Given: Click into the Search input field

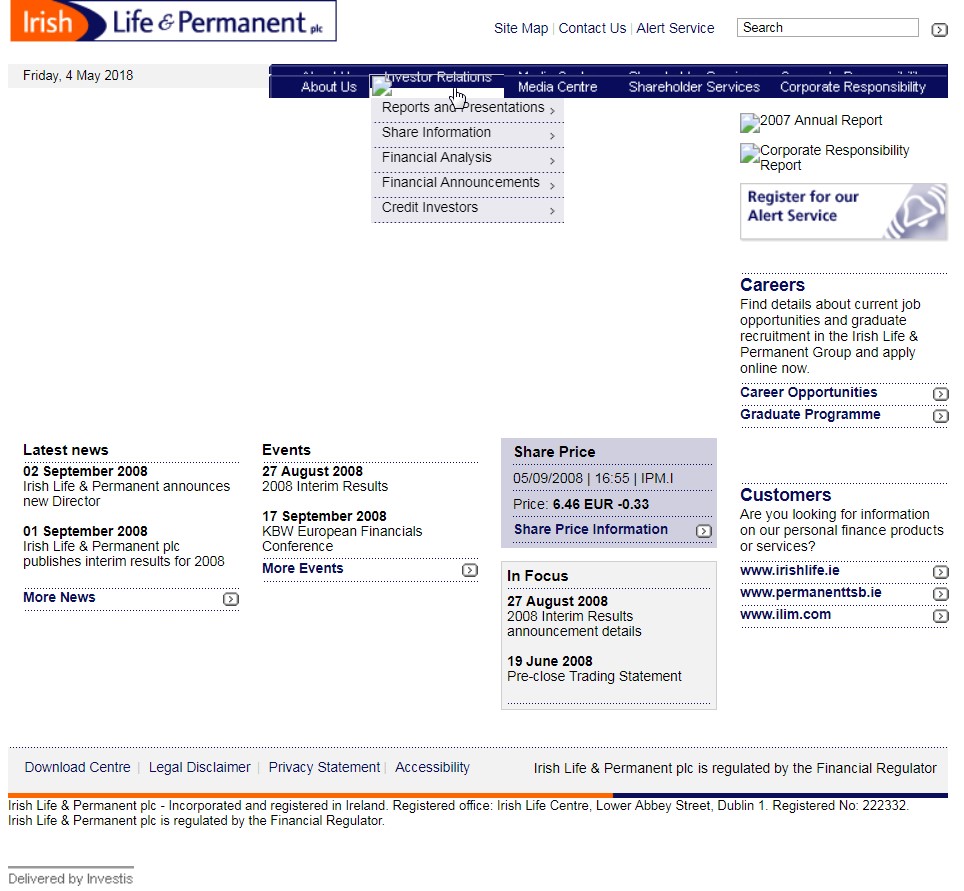Looking at the screenshot, I should (x=828, y=28).
